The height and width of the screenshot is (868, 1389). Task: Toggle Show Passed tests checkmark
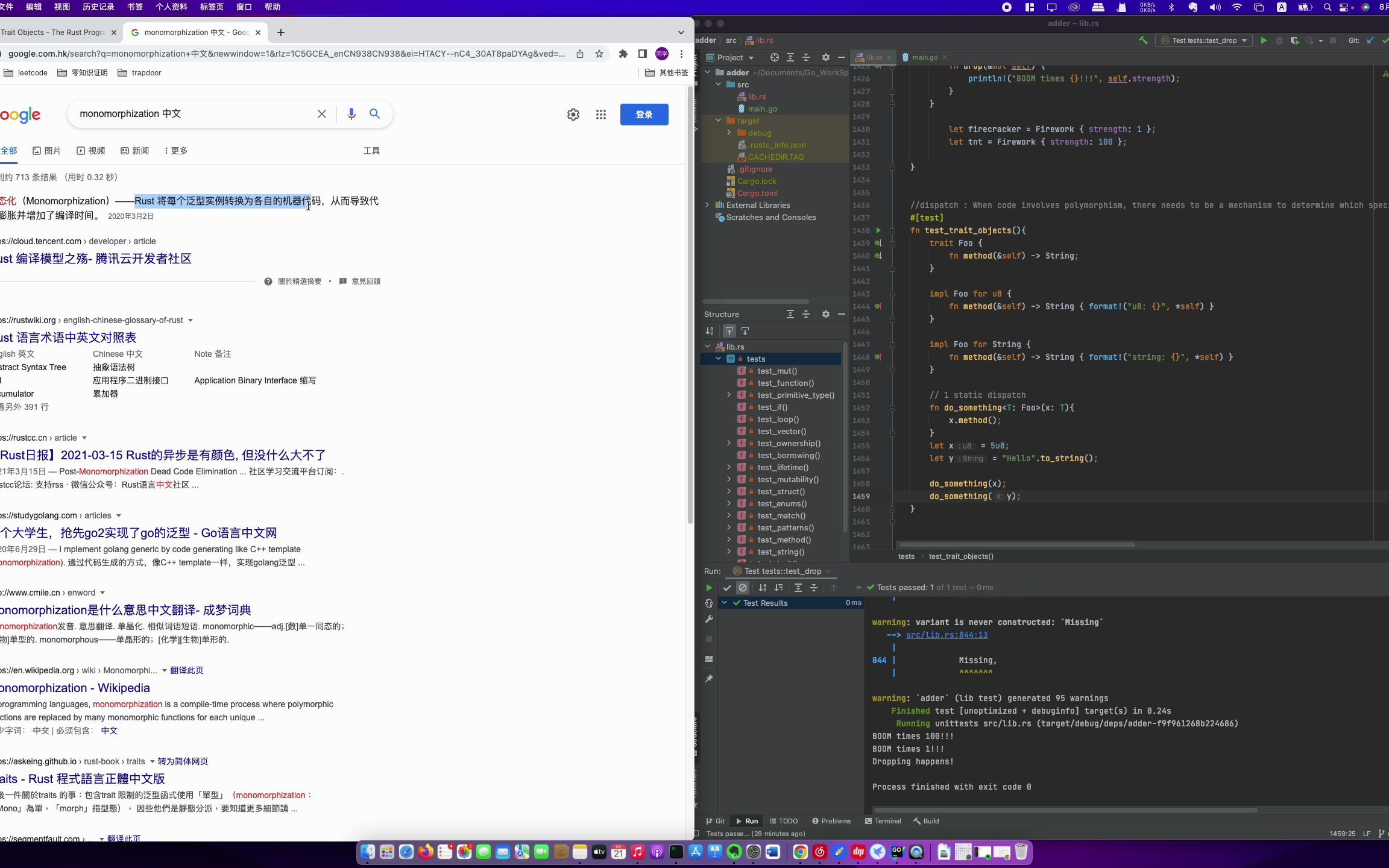pyautogui.click(x=727, y=588)
